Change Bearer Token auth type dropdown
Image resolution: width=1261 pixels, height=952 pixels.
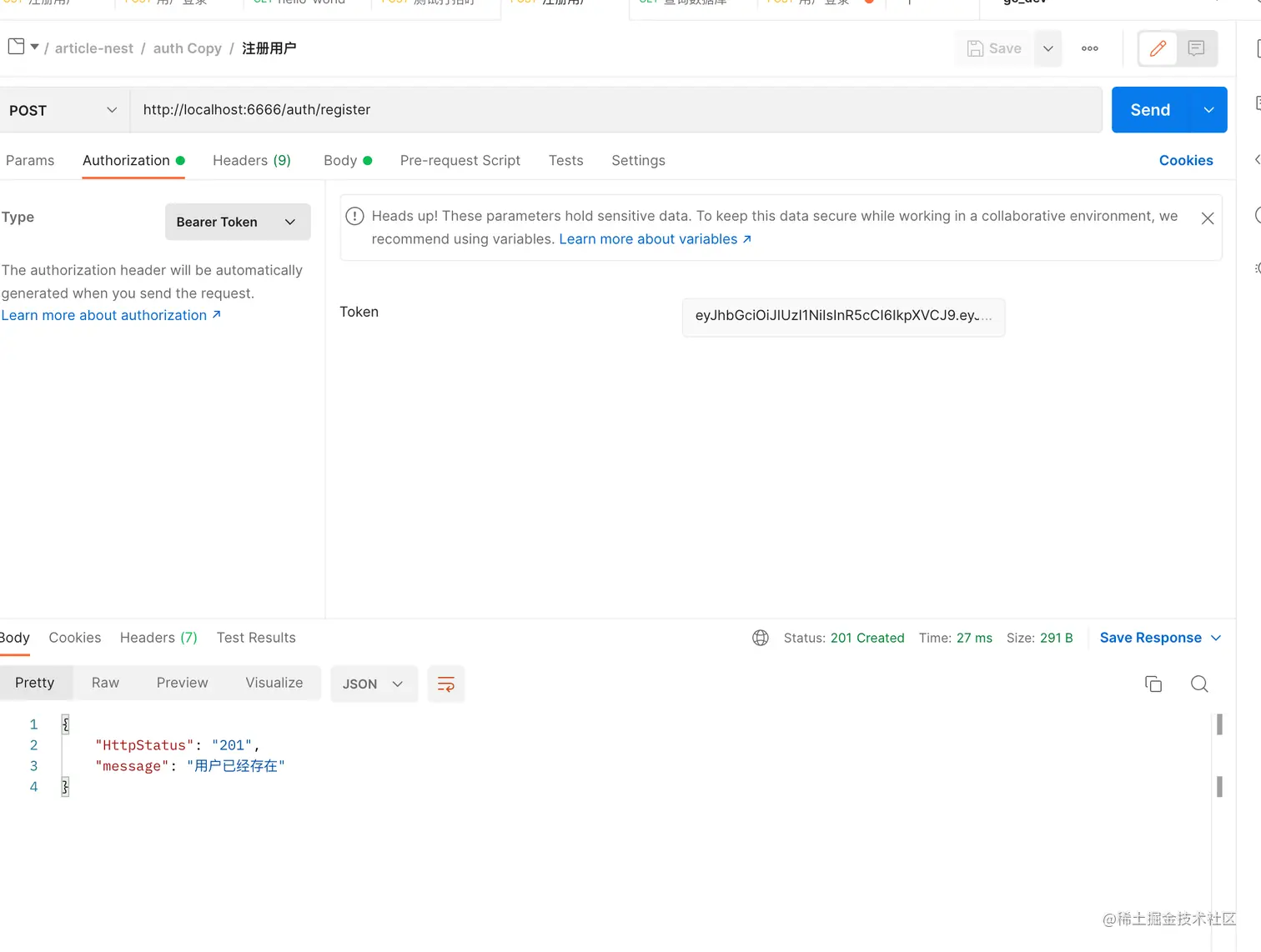tap(238, 222)
